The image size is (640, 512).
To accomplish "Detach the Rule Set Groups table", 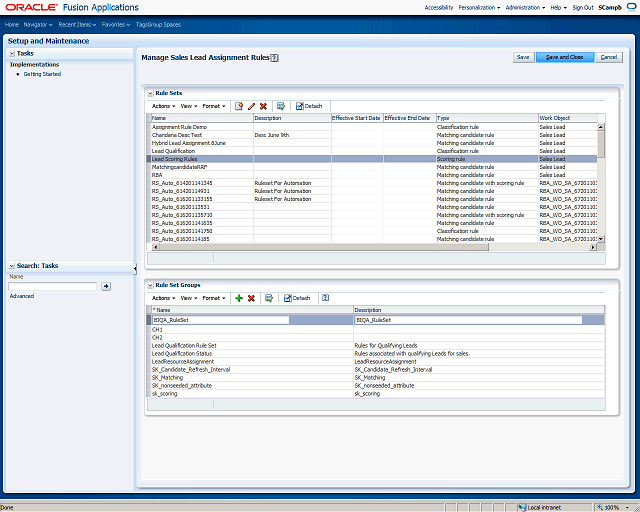I will pos(297,298).
